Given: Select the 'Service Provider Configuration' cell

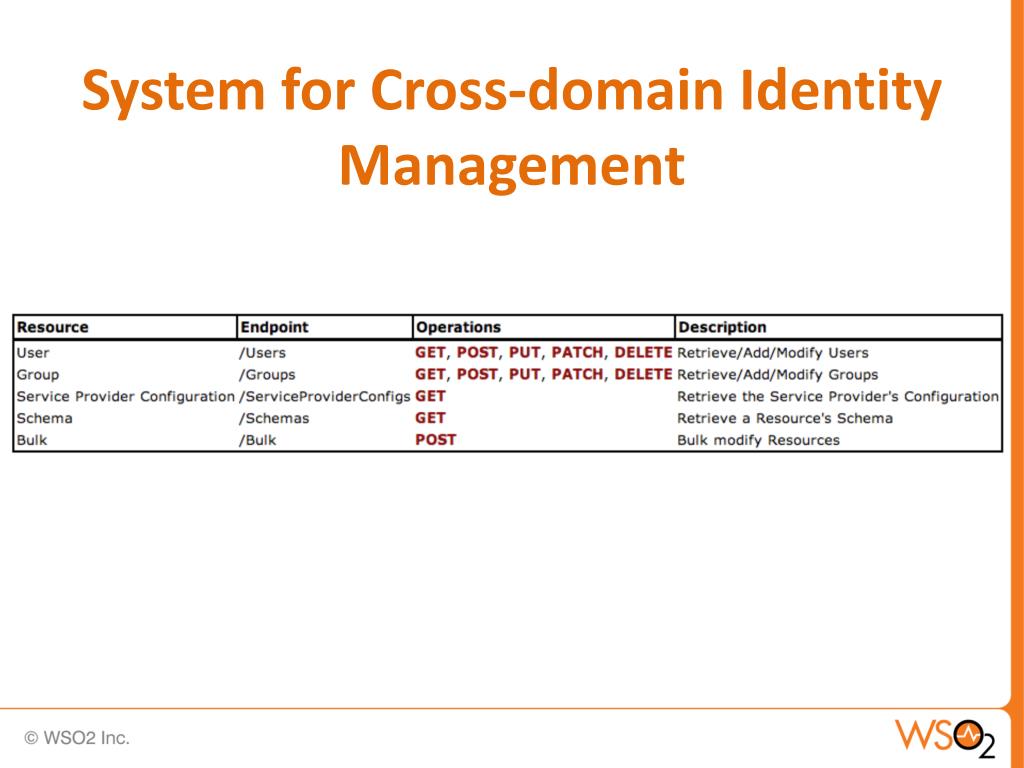Looking at the screenshot, I should 125,396.
